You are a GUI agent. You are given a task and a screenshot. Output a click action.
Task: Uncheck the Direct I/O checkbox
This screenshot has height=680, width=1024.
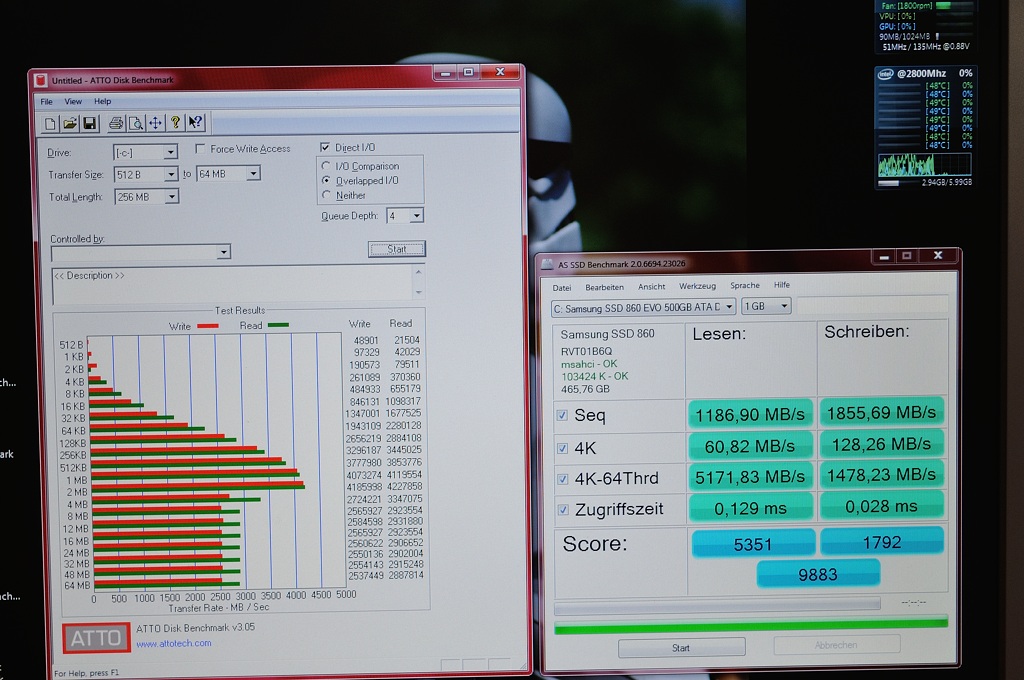(325, 147)
